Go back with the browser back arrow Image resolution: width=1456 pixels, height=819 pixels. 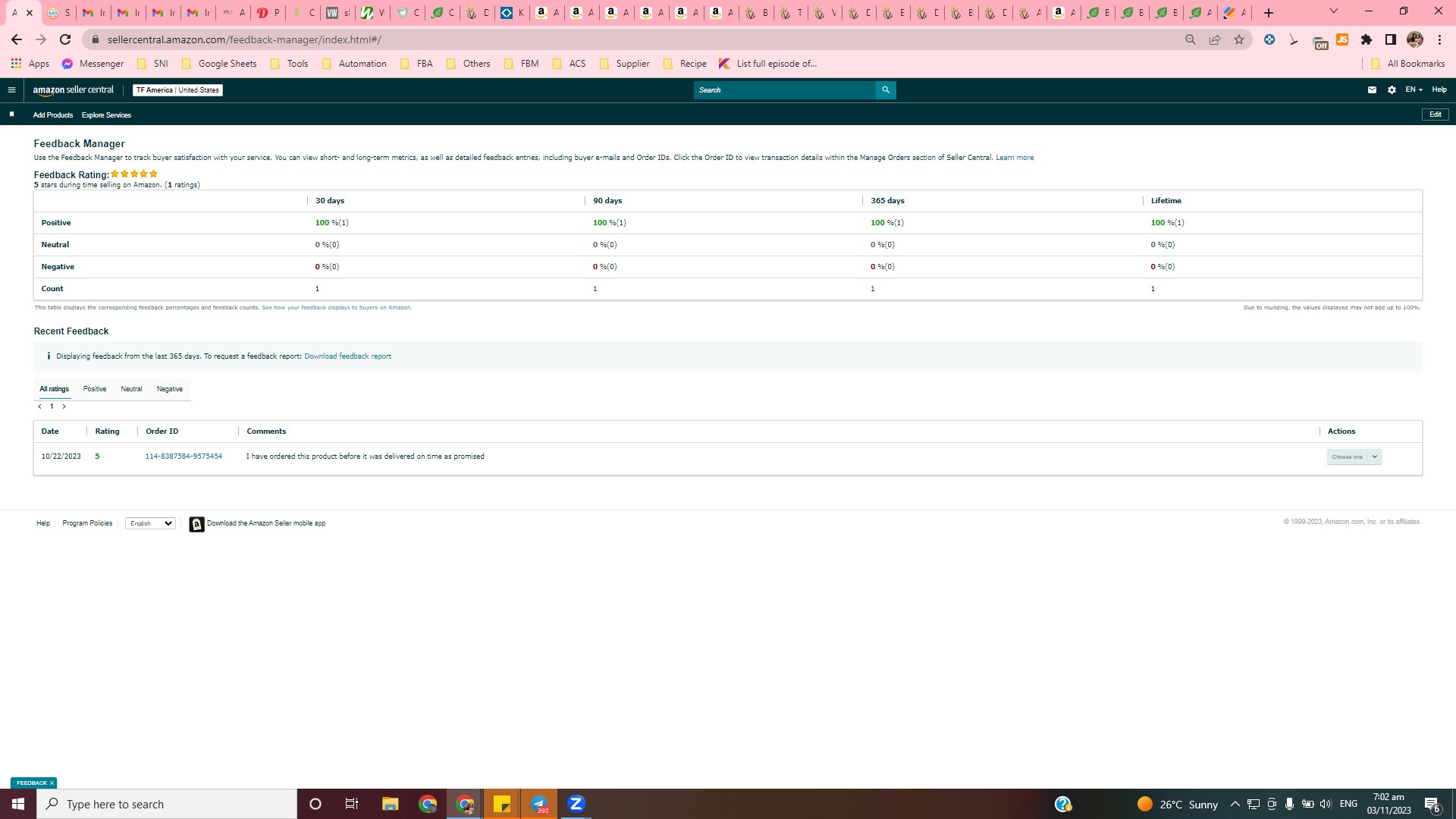point(17,39)
